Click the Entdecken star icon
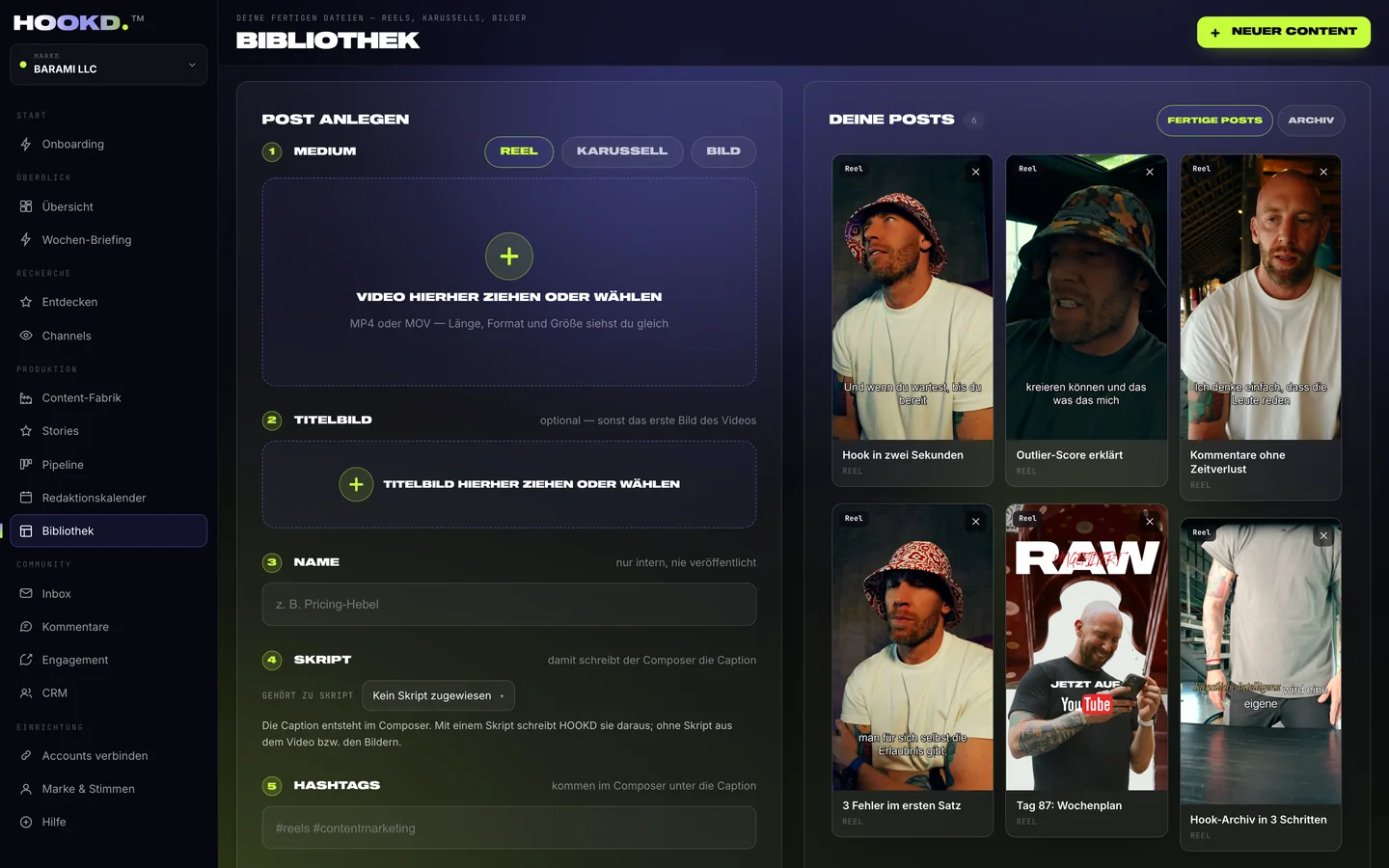Screen dimensions: 1389x868 pos(26,302)
